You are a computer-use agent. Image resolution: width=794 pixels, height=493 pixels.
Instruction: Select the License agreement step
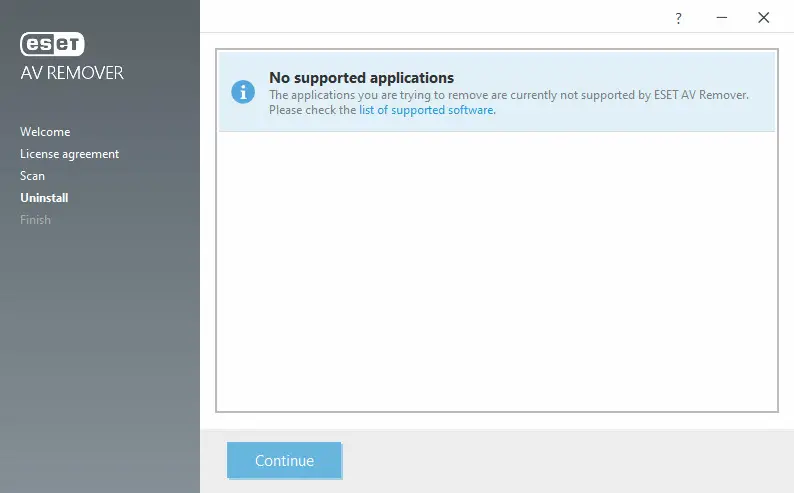coord(69,154)
